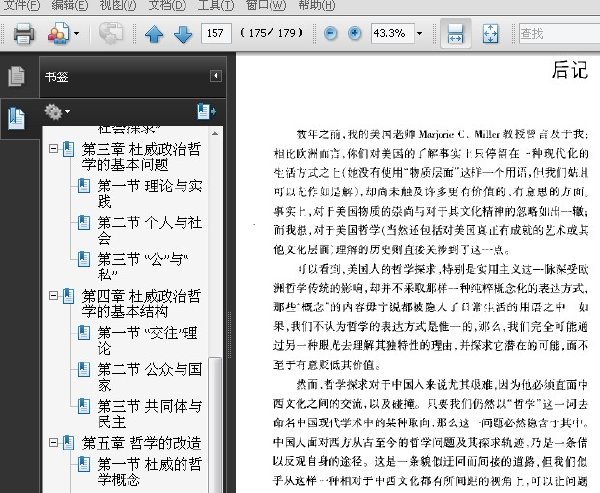This screenshot has height=493, width=600.
Task: Open the 窗口(W) menu
Action: point(266,5)
